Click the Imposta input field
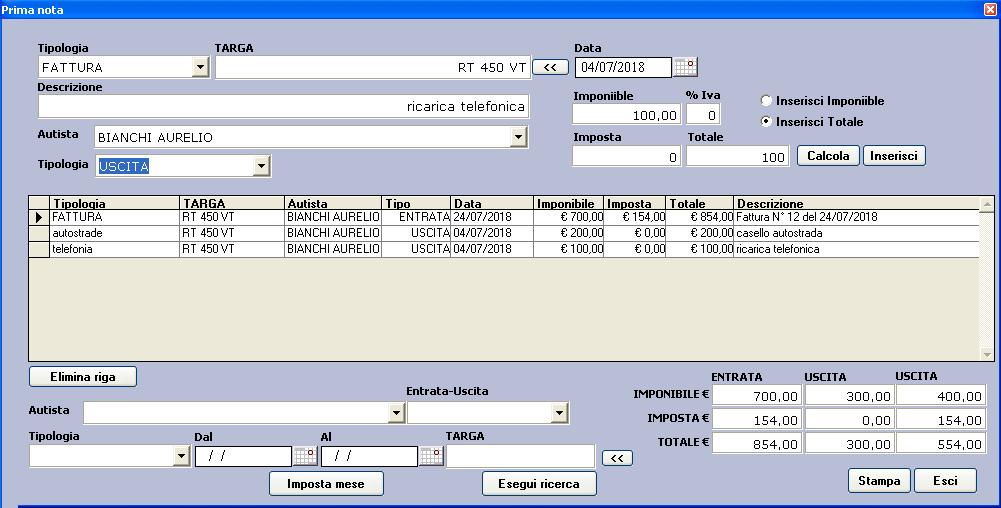Screen dimensions: 1001x508 (x=627, y=156)
